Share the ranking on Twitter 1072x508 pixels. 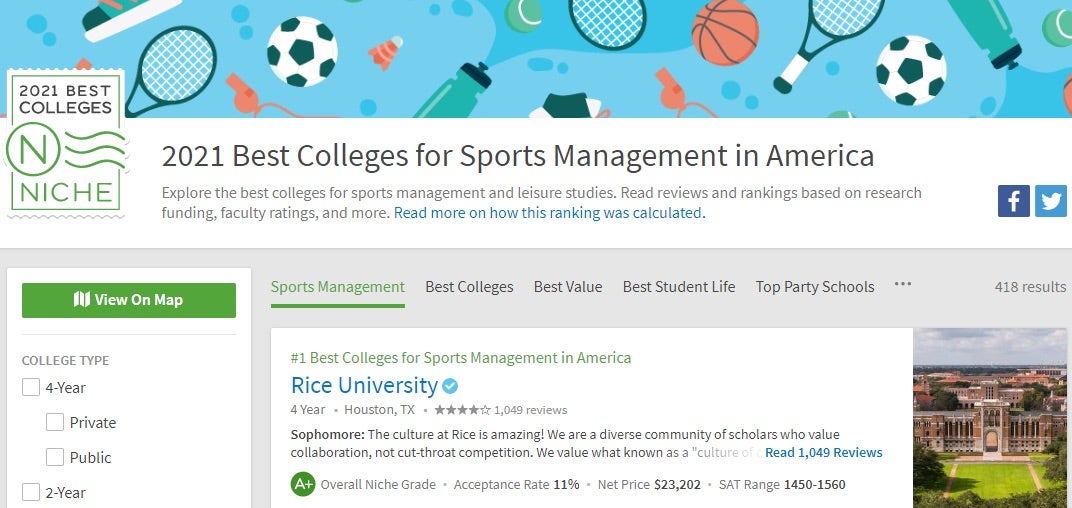(x=1051, y=201)
